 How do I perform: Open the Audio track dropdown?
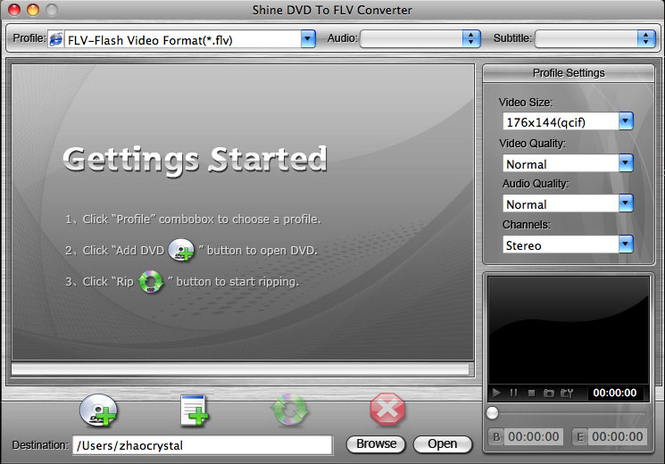471,39
